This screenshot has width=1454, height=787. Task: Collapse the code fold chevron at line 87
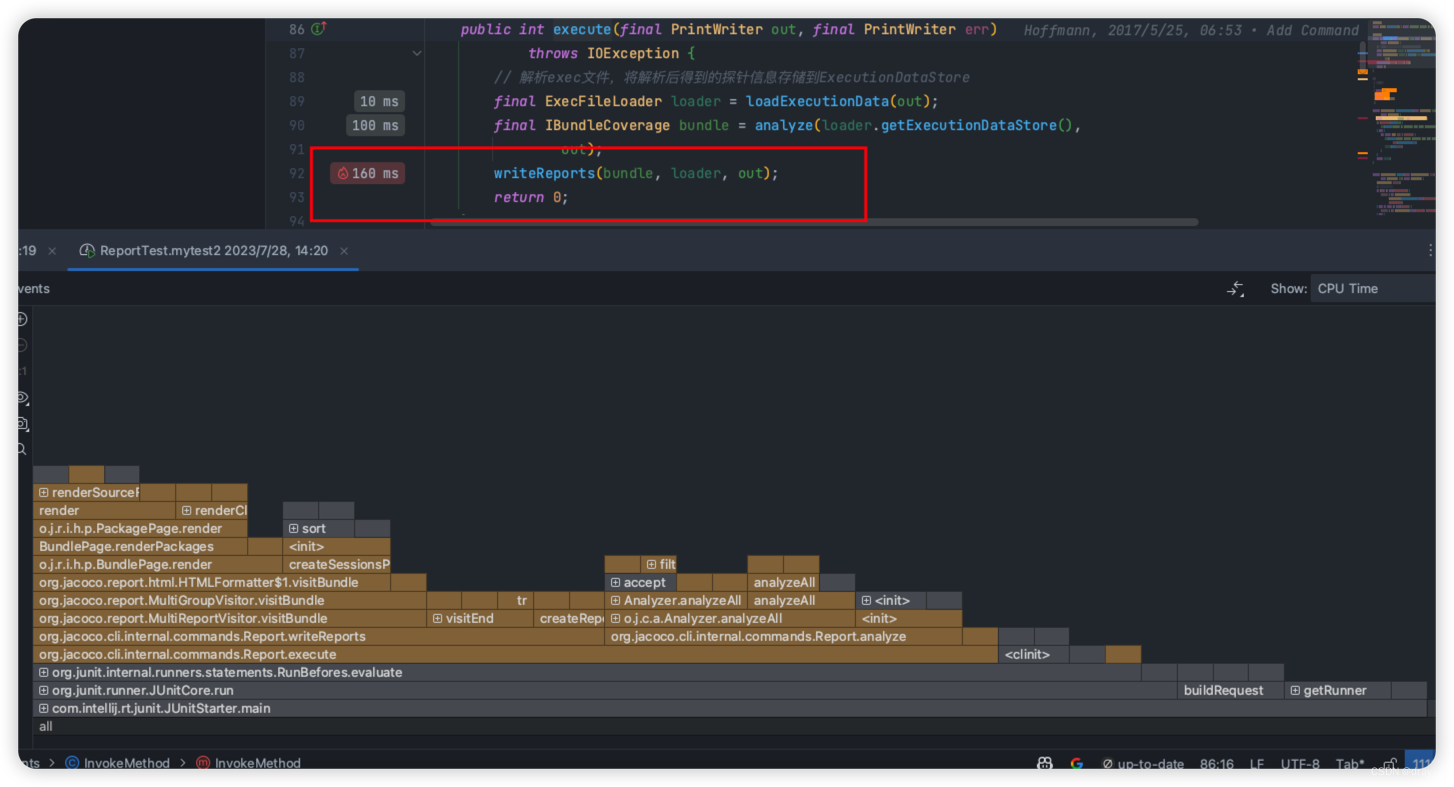tap(417, 53)
